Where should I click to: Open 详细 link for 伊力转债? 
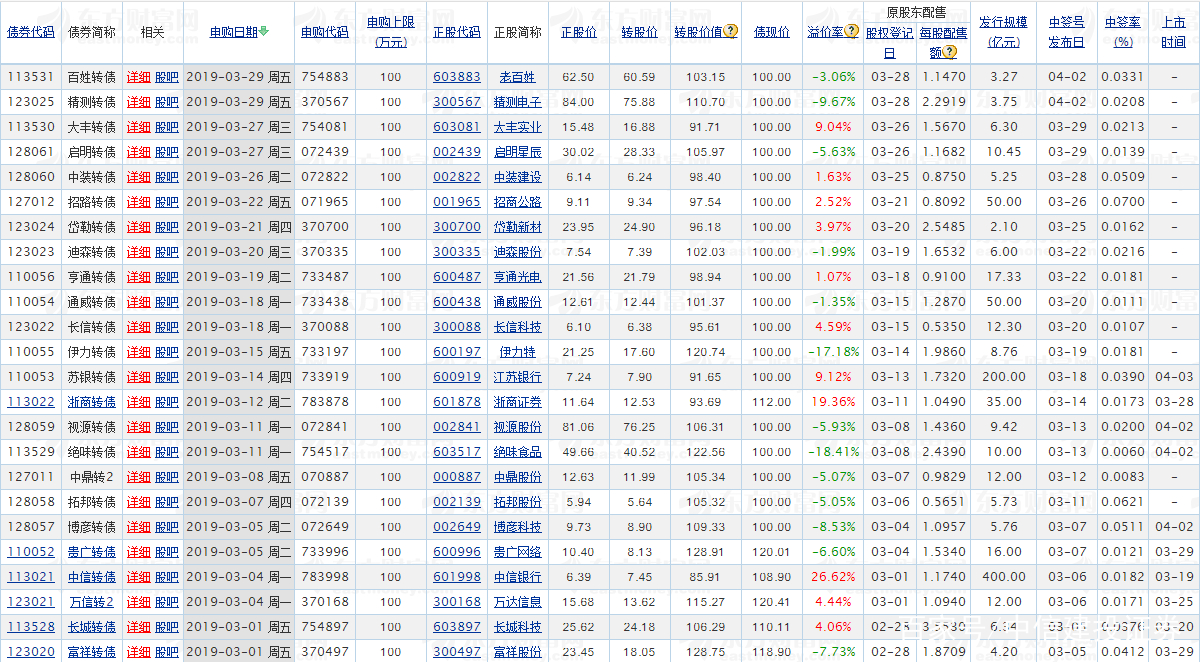pos(138,352)
